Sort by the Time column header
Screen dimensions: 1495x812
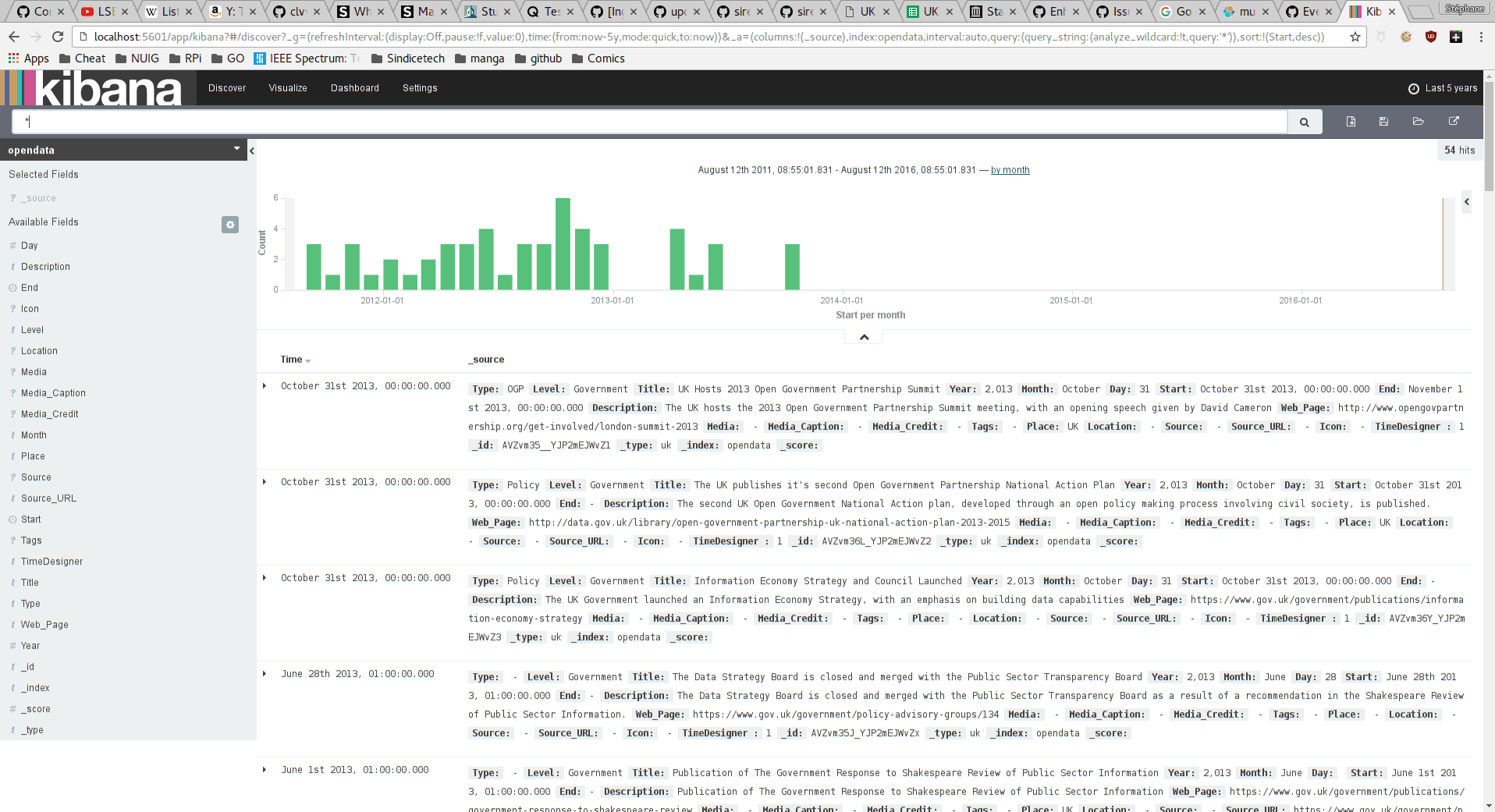(x=296, y=360)
